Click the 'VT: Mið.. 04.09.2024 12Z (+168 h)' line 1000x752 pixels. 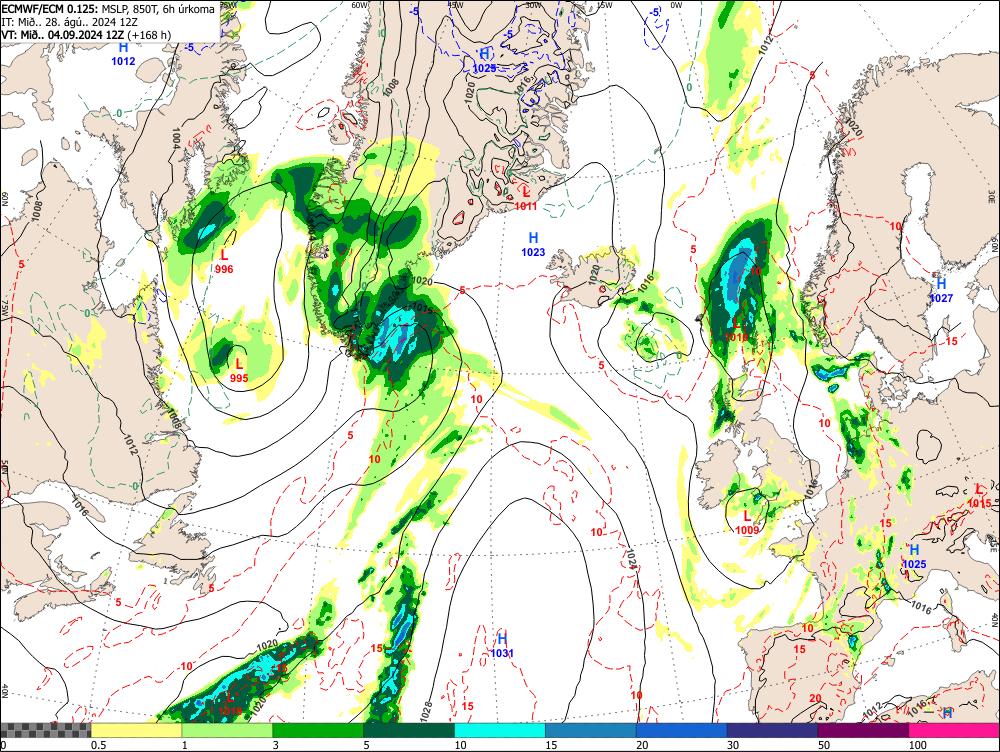[x=86, y=34]
